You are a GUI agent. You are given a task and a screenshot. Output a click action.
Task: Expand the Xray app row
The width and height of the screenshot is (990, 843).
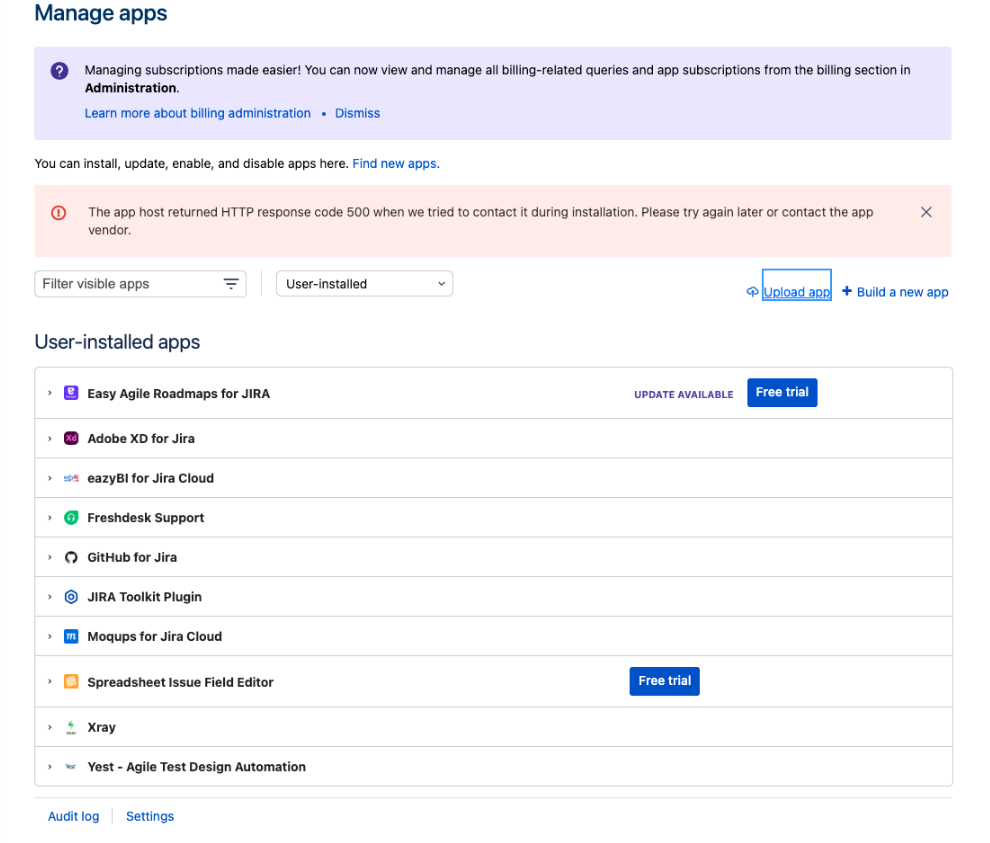50,727
